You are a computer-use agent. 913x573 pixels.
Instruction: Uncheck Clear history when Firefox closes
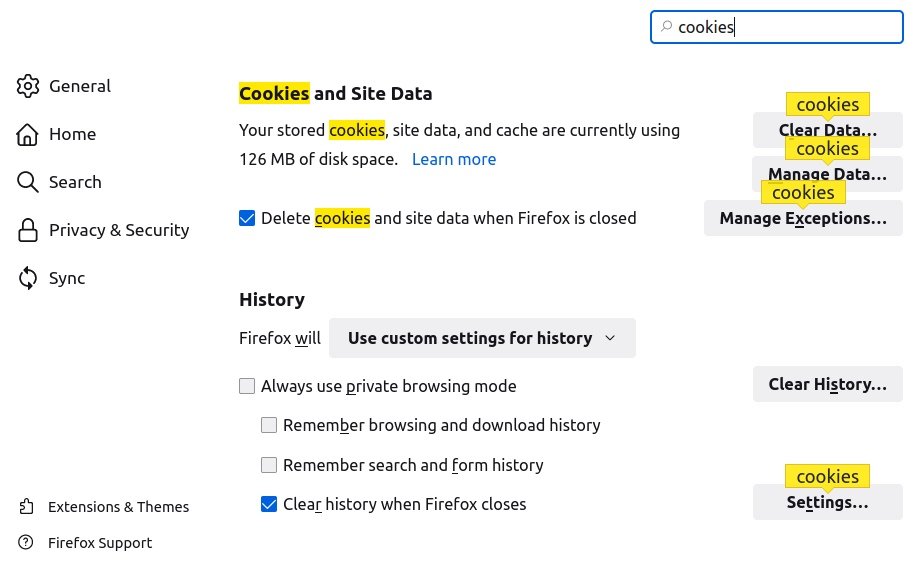click(x=269, y=504)
